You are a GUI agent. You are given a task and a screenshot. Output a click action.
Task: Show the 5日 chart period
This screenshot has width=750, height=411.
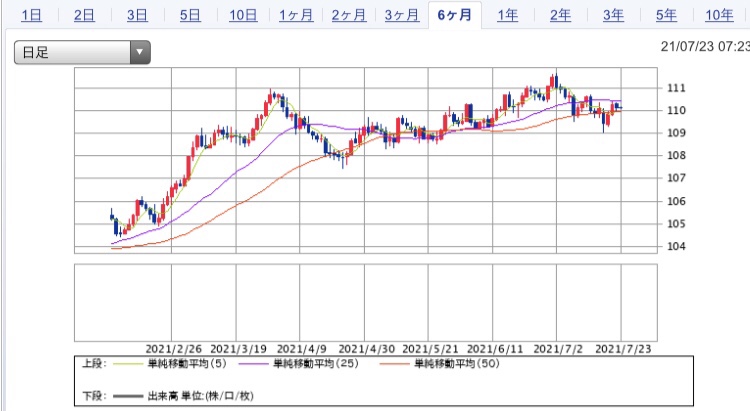pos(190,15)
